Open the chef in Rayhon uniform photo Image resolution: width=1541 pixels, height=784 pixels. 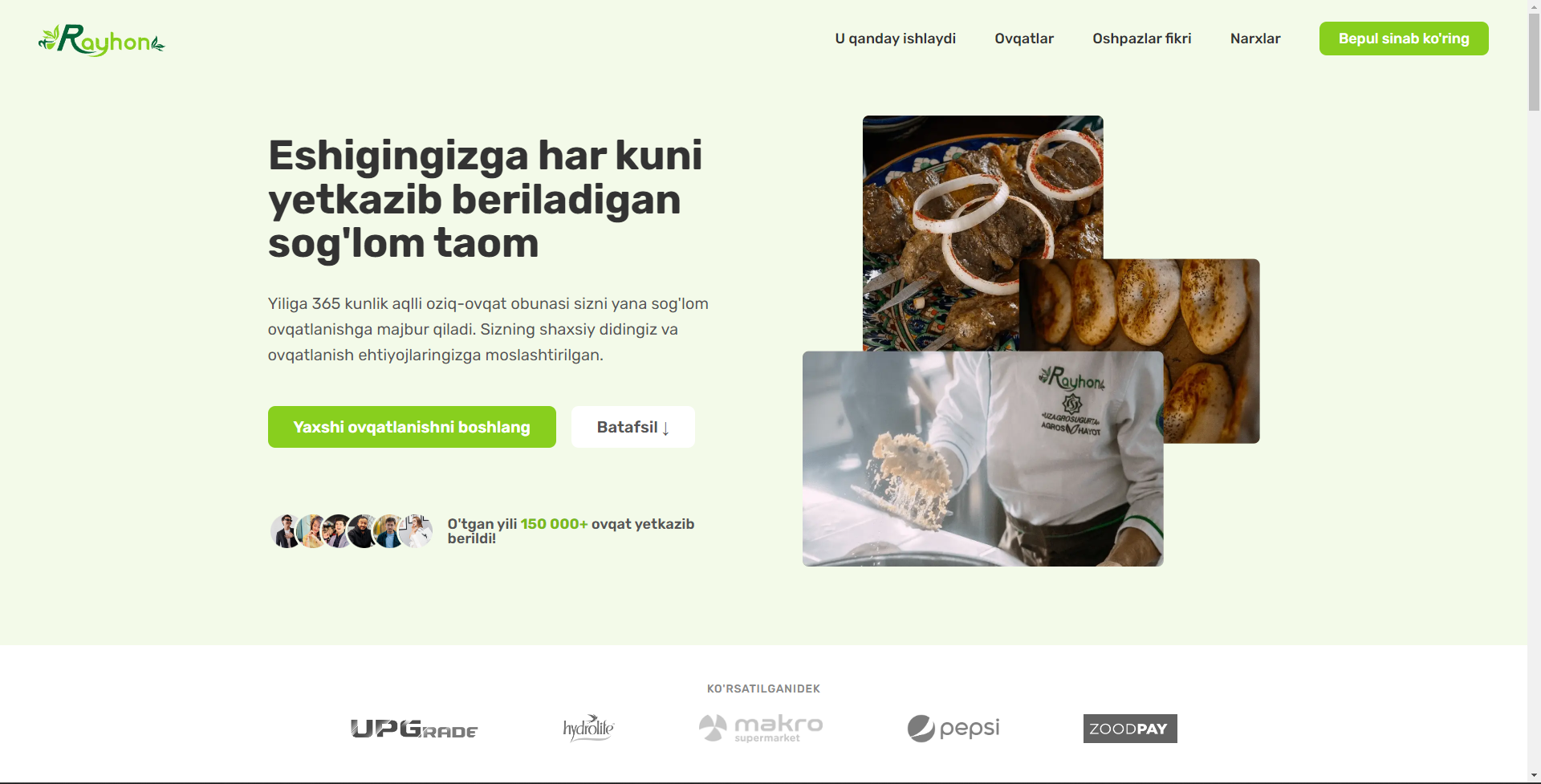click(x=983, y=459)
